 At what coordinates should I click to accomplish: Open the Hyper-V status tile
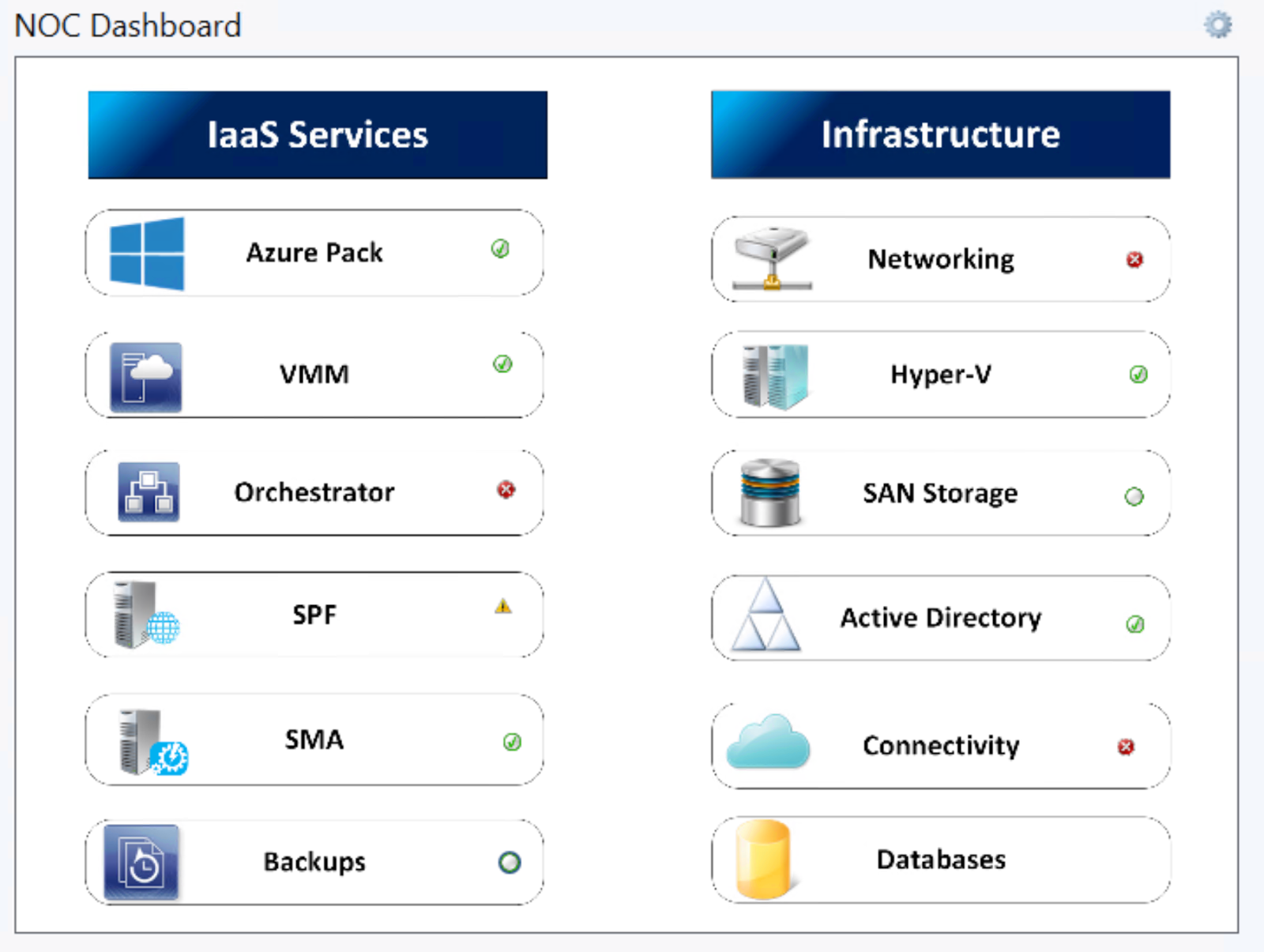(939, 374)
